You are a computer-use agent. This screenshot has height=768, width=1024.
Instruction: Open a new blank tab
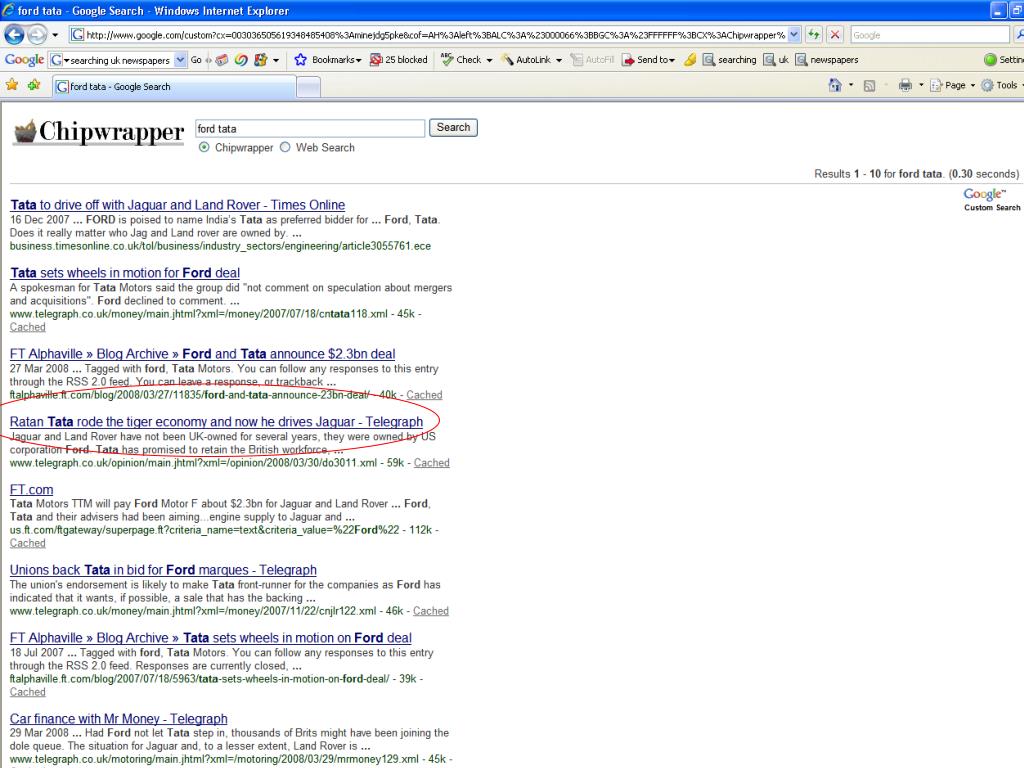point(308,86)
